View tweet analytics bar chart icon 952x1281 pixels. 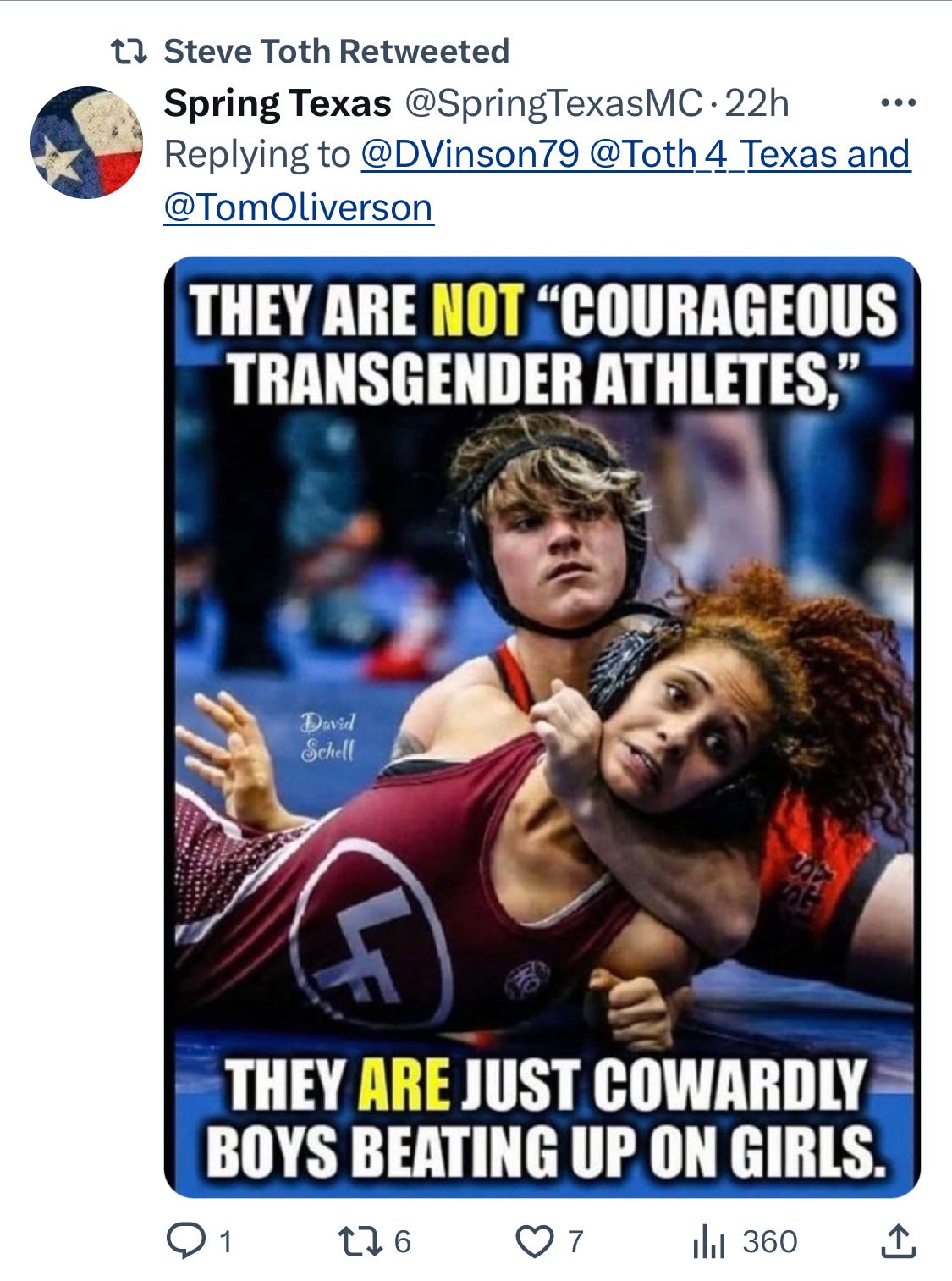[709, 1242]
